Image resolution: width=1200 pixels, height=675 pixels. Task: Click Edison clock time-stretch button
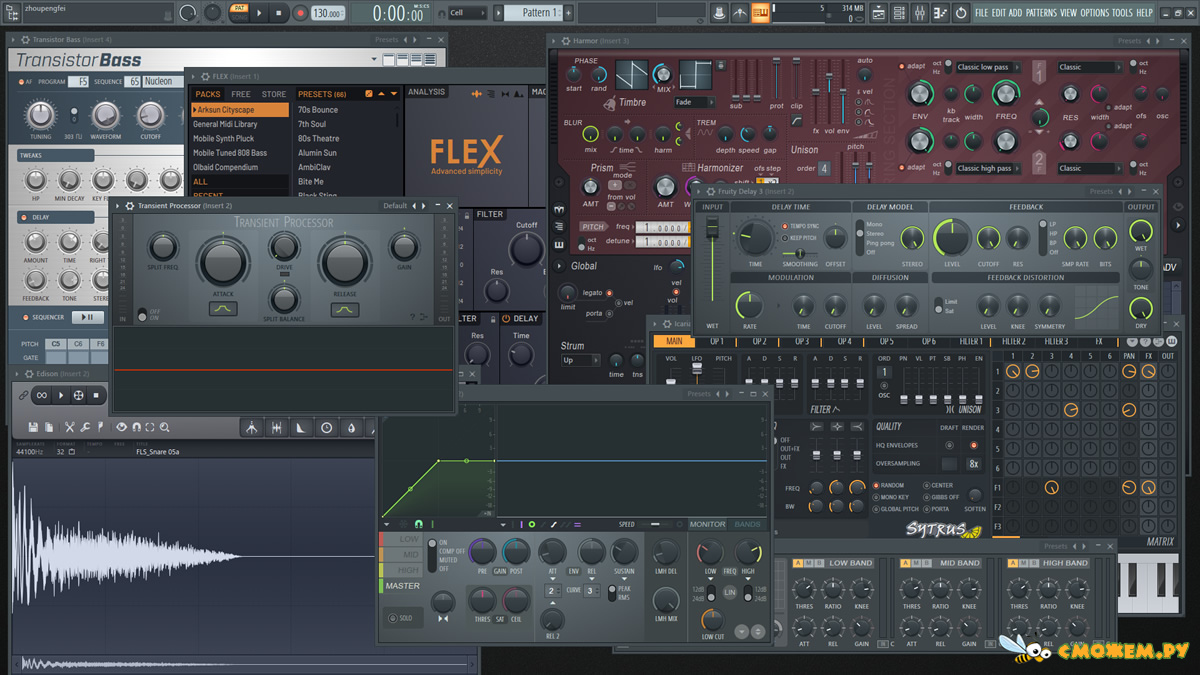tap(326, 428)
